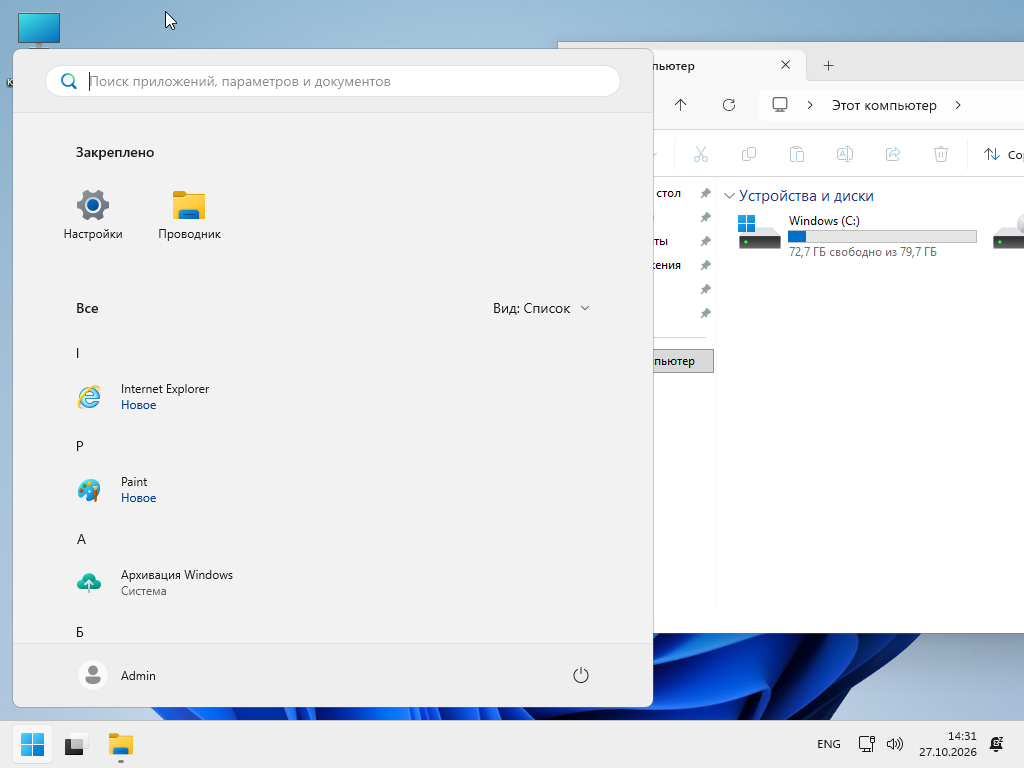Screen dimensions: 1024x768
Task: Jump to letter А section header
Action: [x=81, y=539]
